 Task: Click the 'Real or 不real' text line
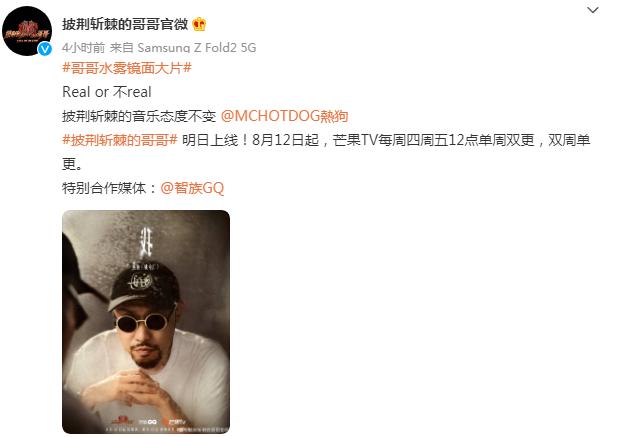(x=107, y=92)
